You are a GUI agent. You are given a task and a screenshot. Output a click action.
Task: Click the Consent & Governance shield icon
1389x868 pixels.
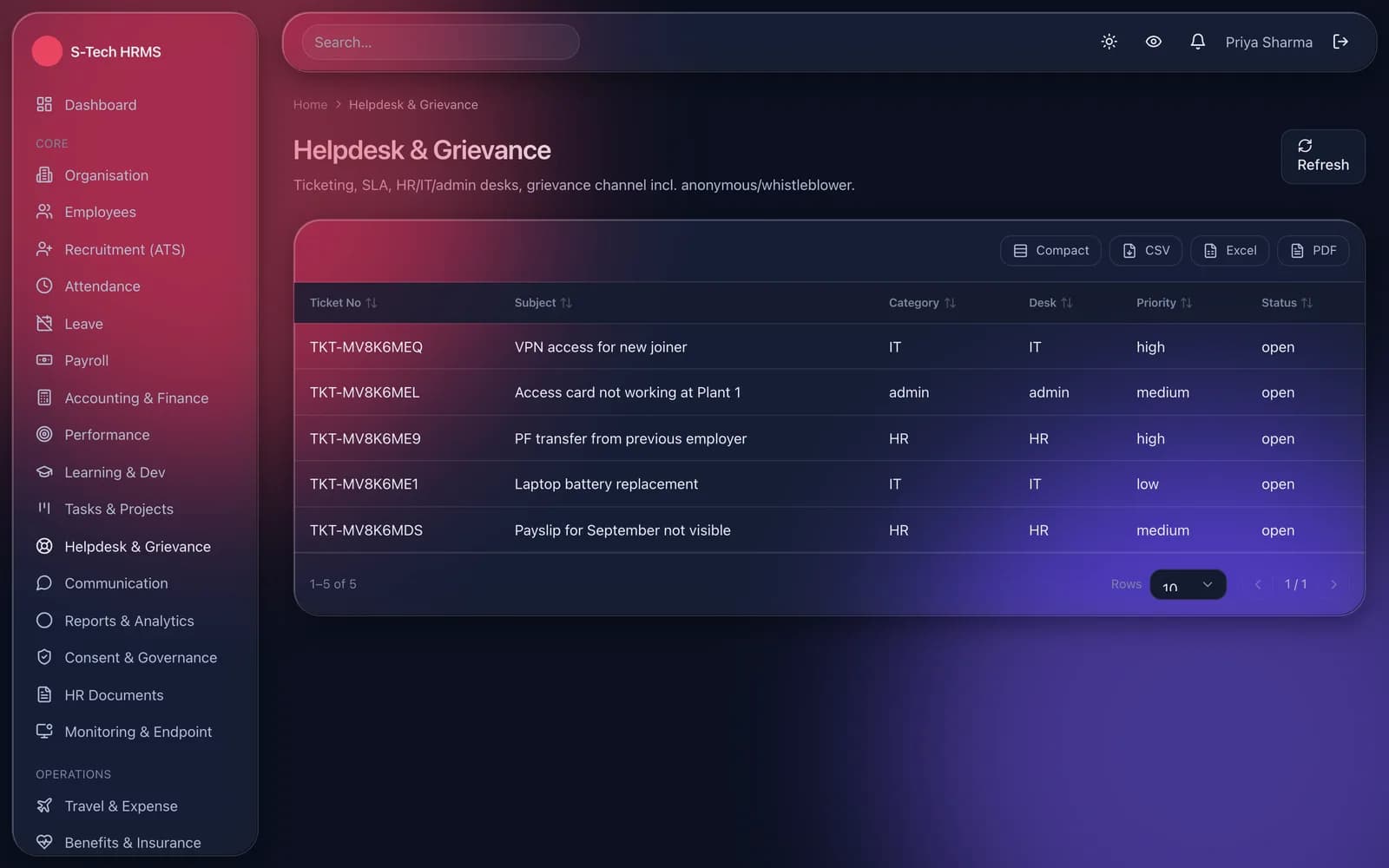[x=44, y=657]
